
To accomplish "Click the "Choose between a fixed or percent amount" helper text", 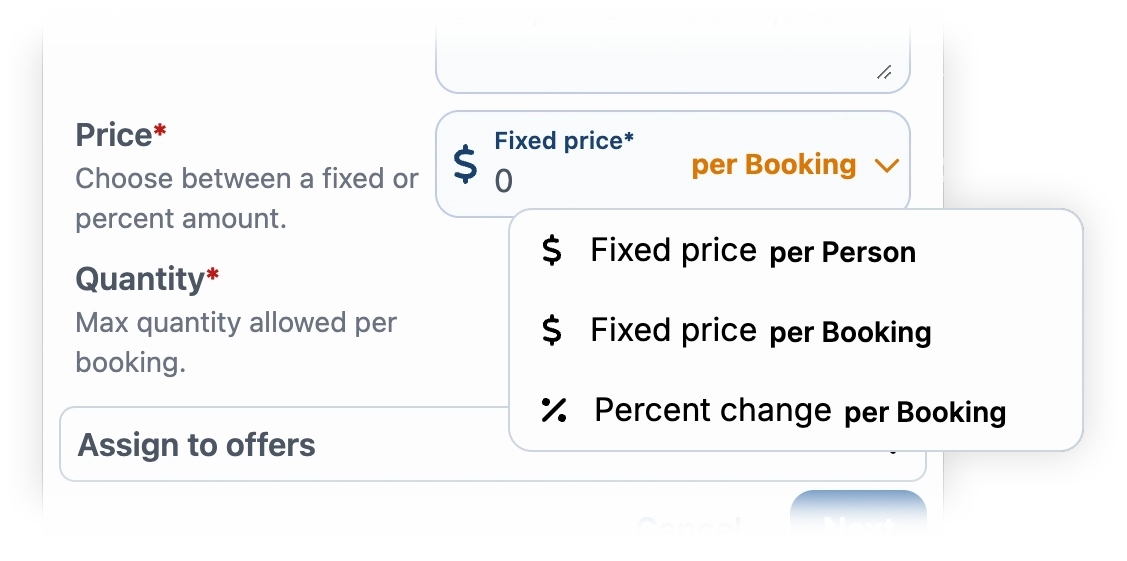I will [247, 198].
